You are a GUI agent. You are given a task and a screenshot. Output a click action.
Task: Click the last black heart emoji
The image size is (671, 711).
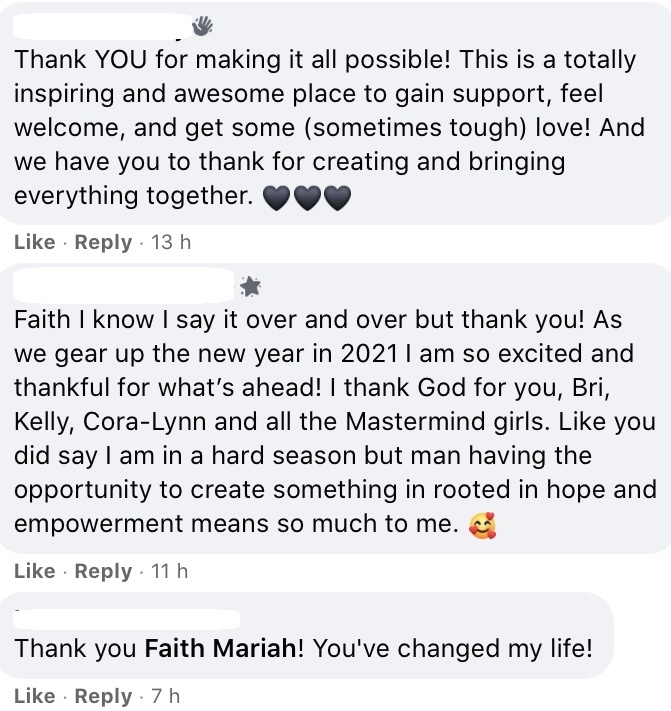(338, 198)
